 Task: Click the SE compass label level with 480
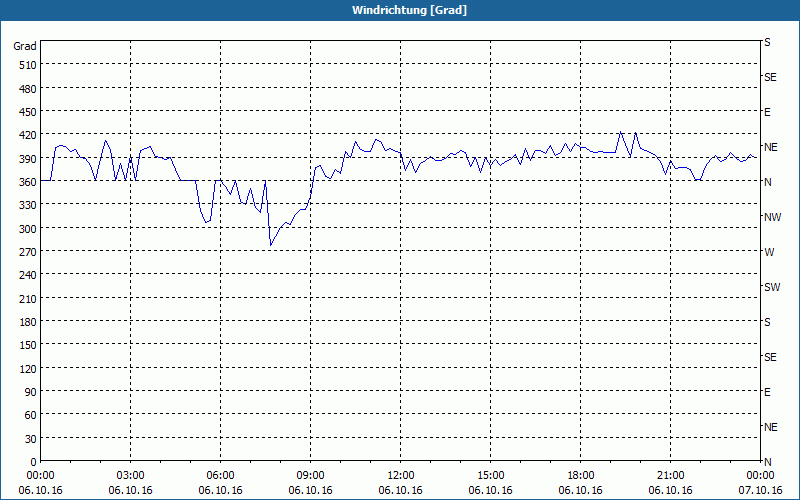pyautogui.click(x=770, y=78)
